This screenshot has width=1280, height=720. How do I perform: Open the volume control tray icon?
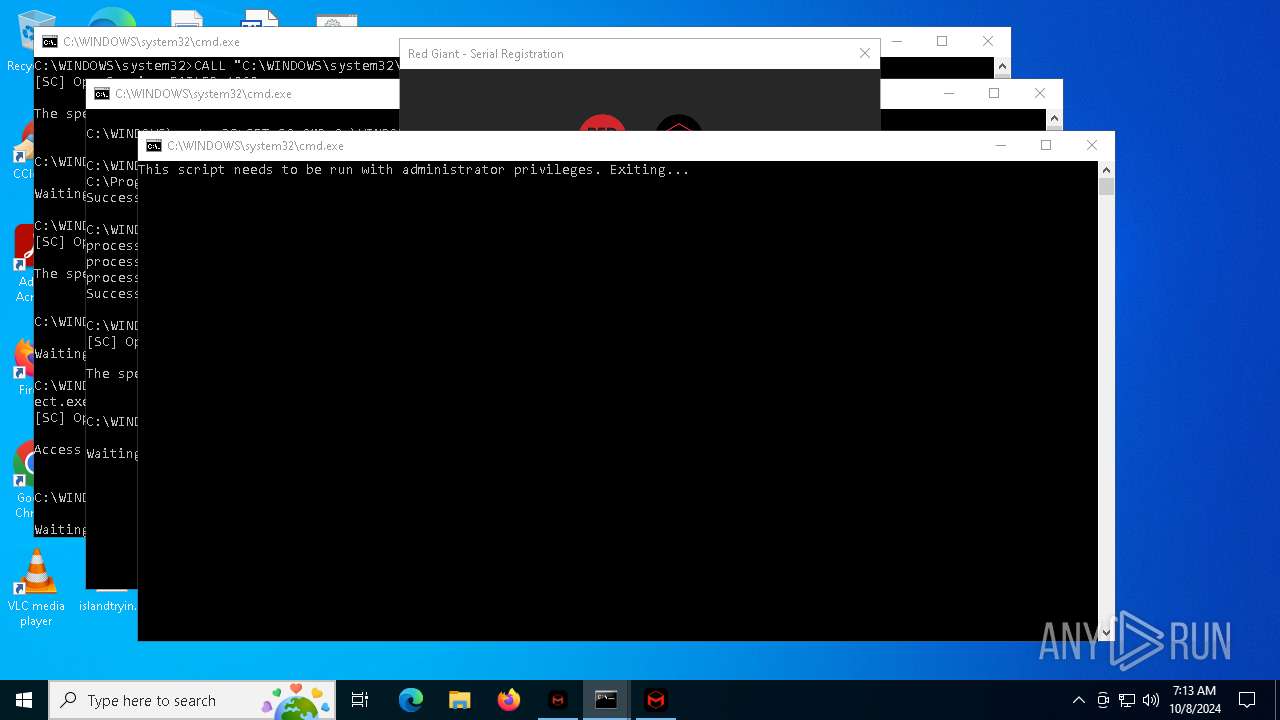tap(1151, 700)
